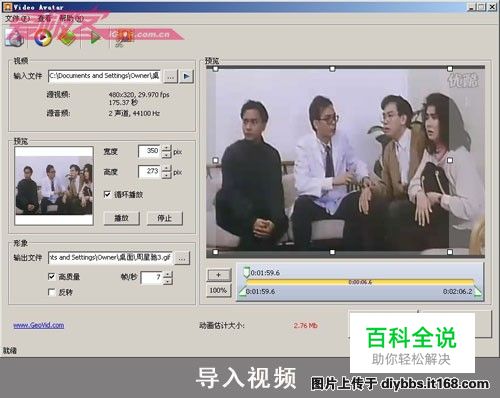Open the www.GeoVid.com link

pyautogui.click(x=39, y=325)
